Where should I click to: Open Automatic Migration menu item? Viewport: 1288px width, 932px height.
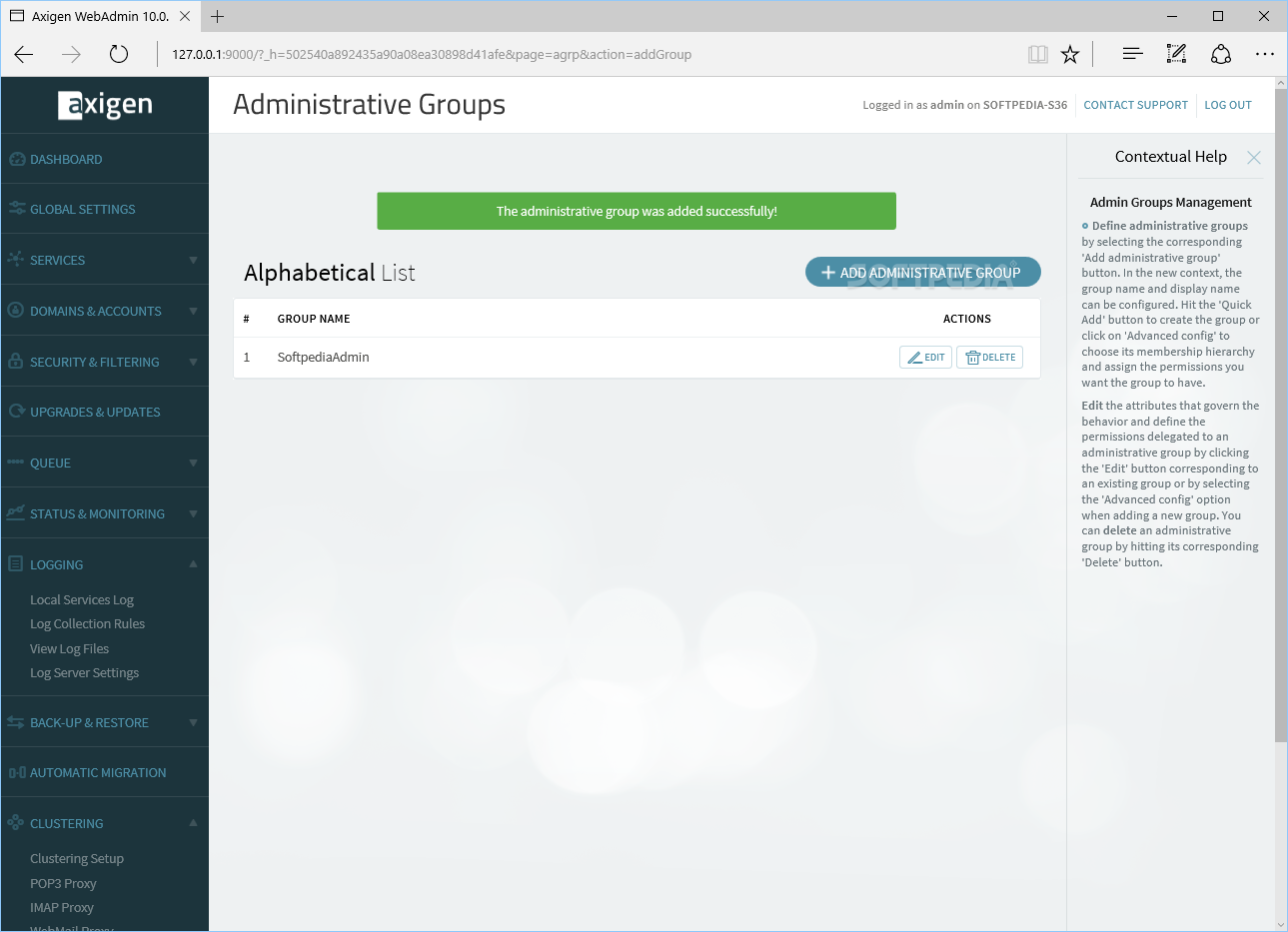98,772
